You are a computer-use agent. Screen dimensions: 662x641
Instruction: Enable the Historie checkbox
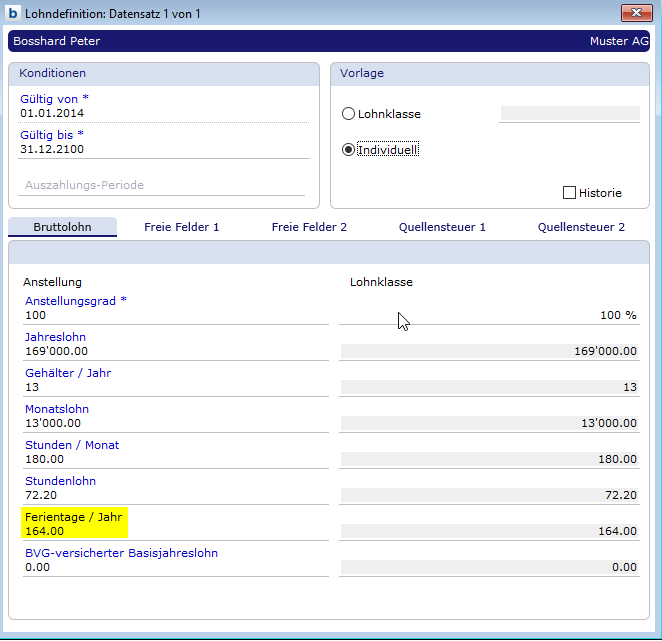(570, 193)
